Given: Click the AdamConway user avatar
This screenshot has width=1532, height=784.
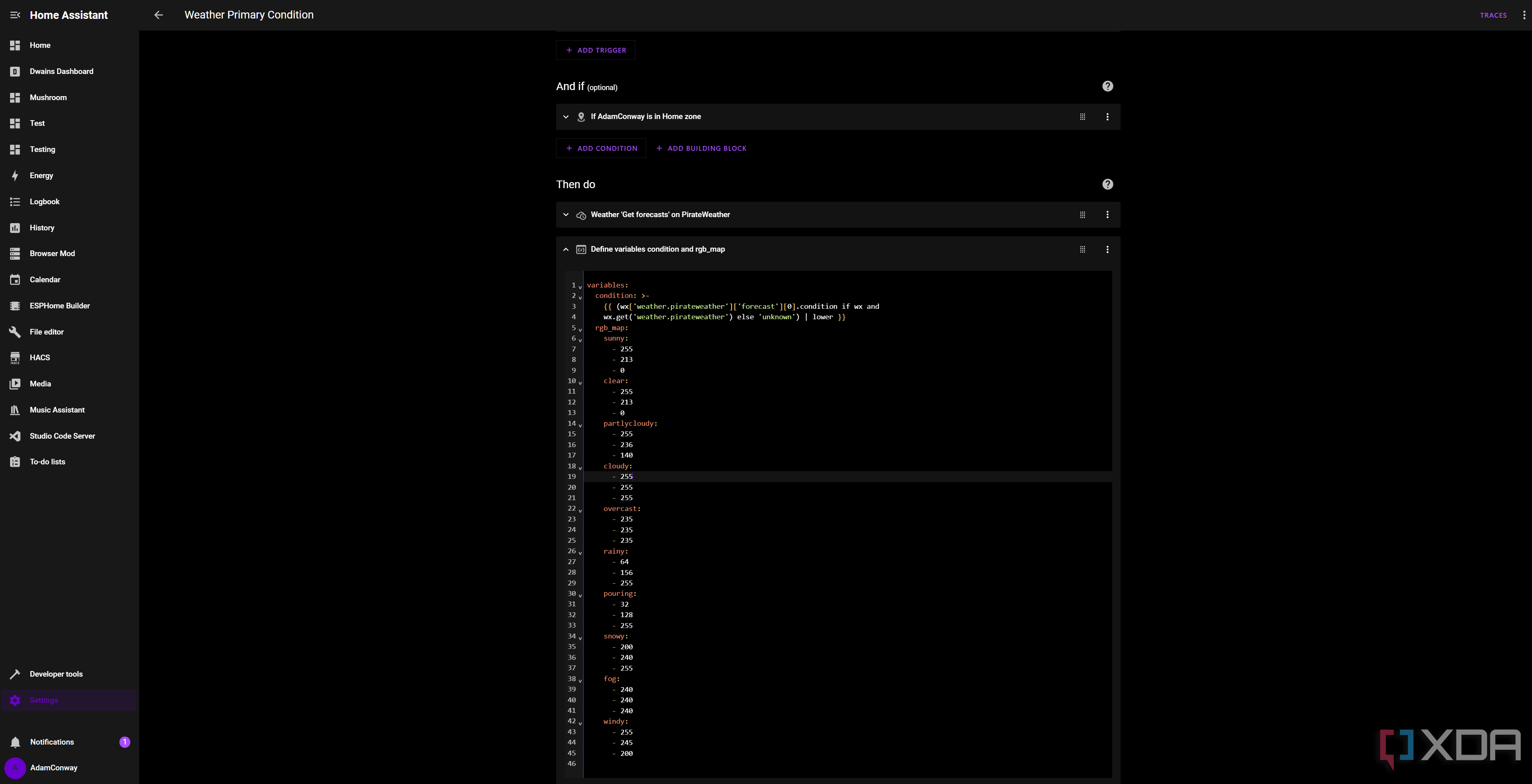Looking at the screenshot, I should click(15, 768).
